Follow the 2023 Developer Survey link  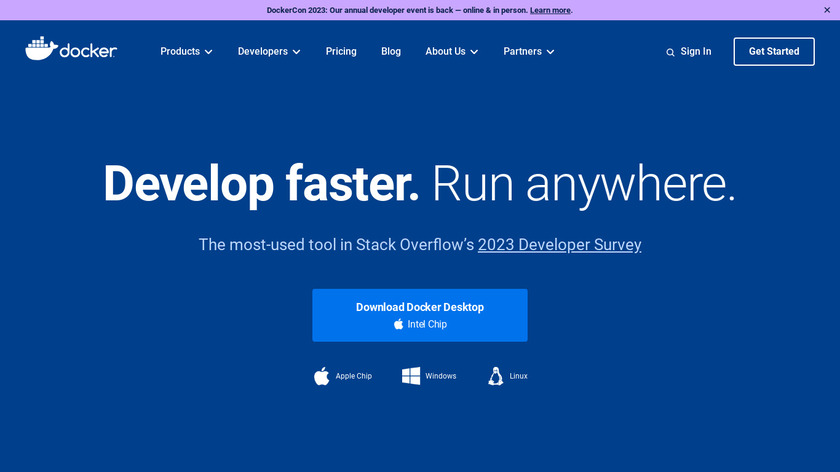[x=559, y=245]
